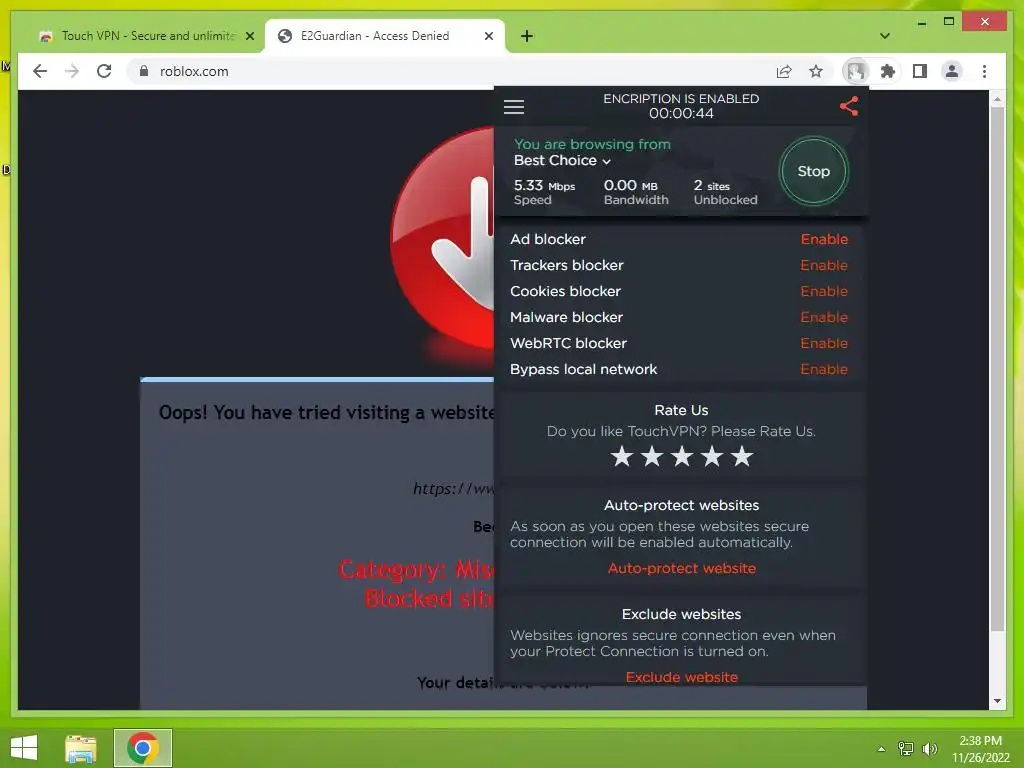This screenshot has height=768, width=1024.
Task: Click the '2 sites Unblocked' statistic
Action: (725, 193)
